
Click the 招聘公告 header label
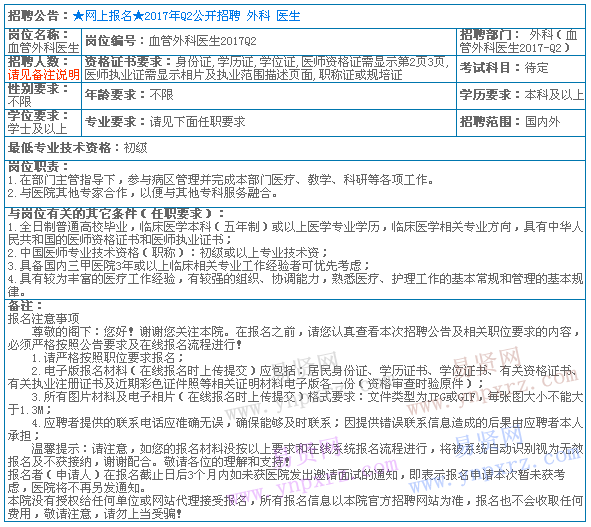coord(38,16)
